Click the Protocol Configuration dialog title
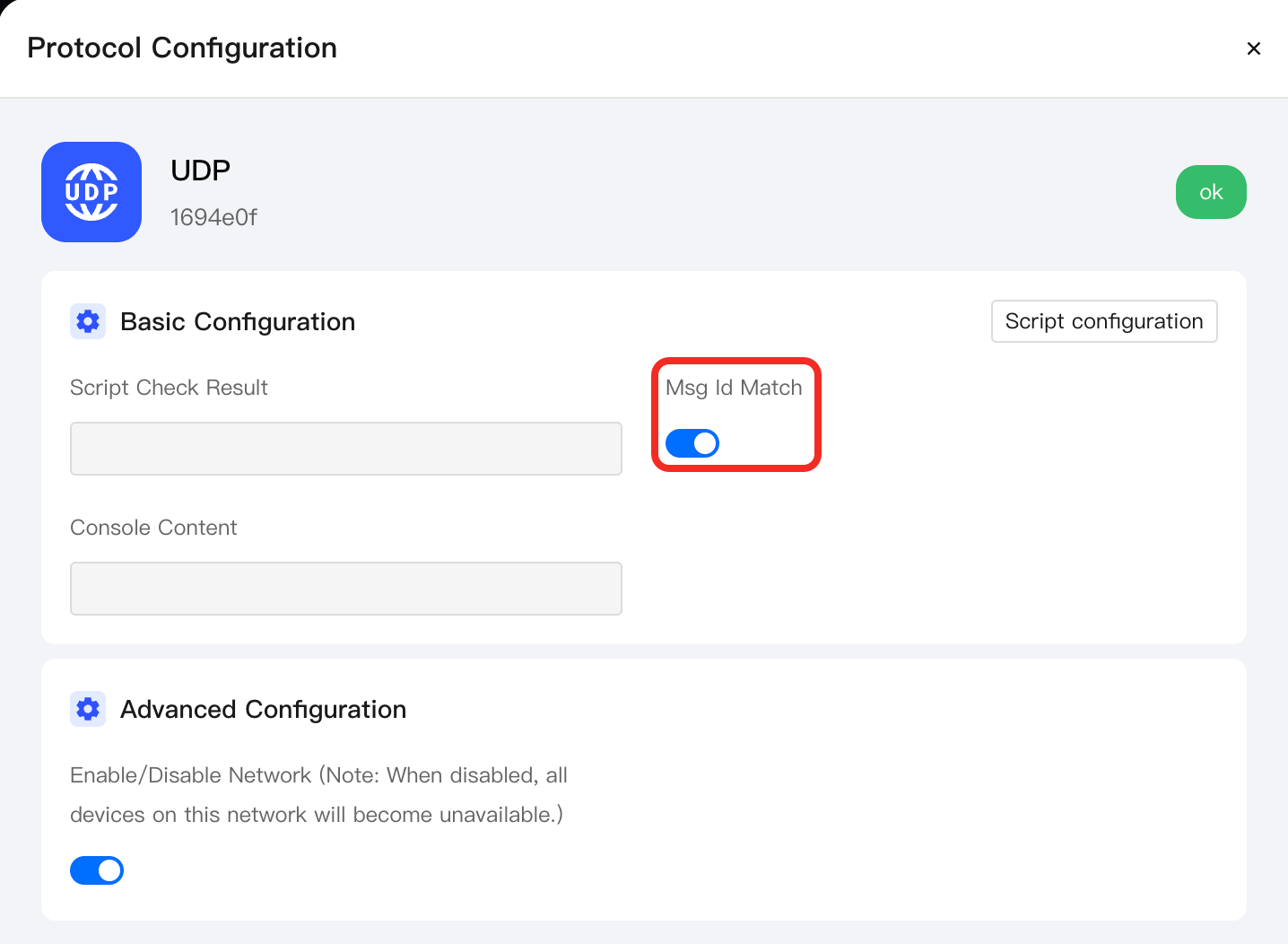 pos(182,48)
